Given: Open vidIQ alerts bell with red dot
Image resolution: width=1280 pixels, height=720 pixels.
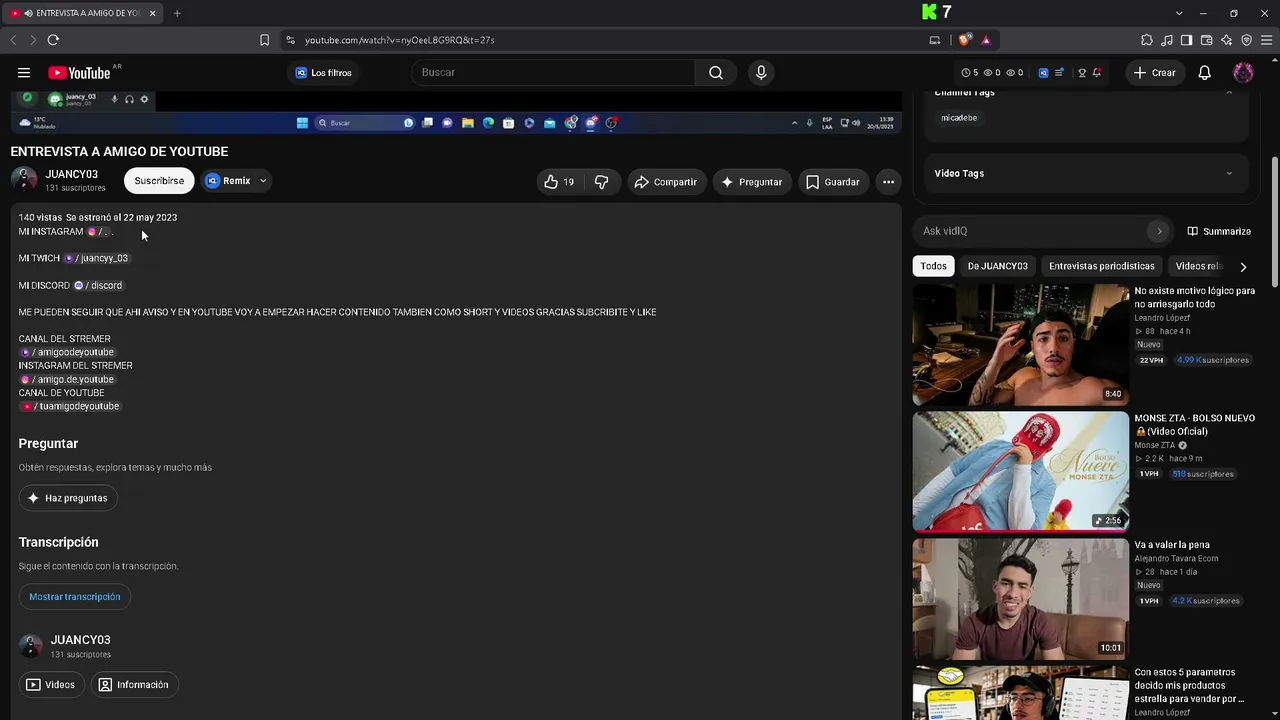Looking at the screenshot, I should [1097, 73].
